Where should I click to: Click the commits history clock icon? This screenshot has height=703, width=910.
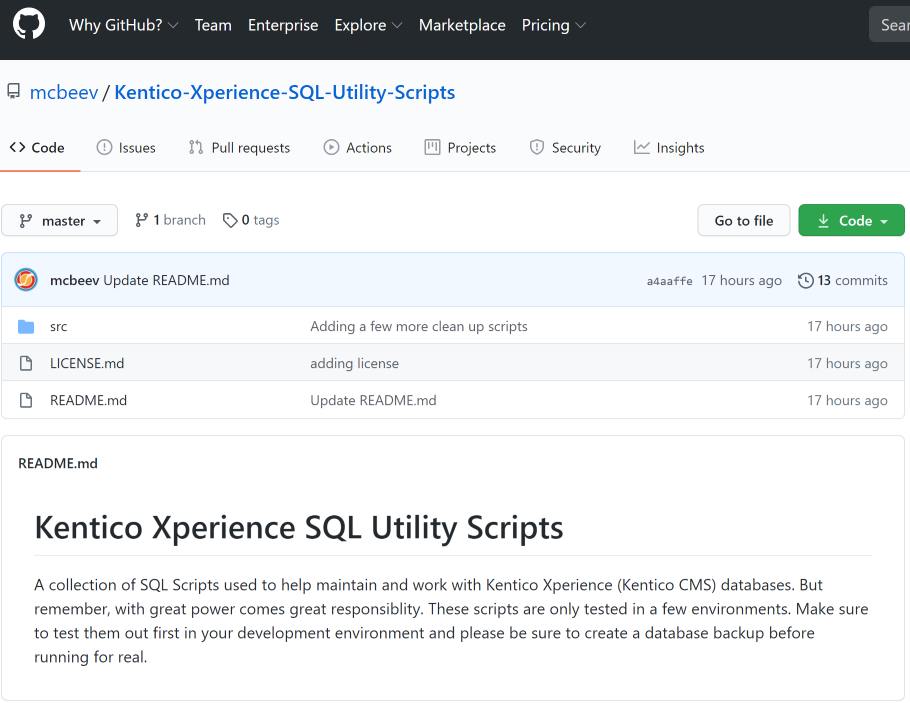pos(806,280)
